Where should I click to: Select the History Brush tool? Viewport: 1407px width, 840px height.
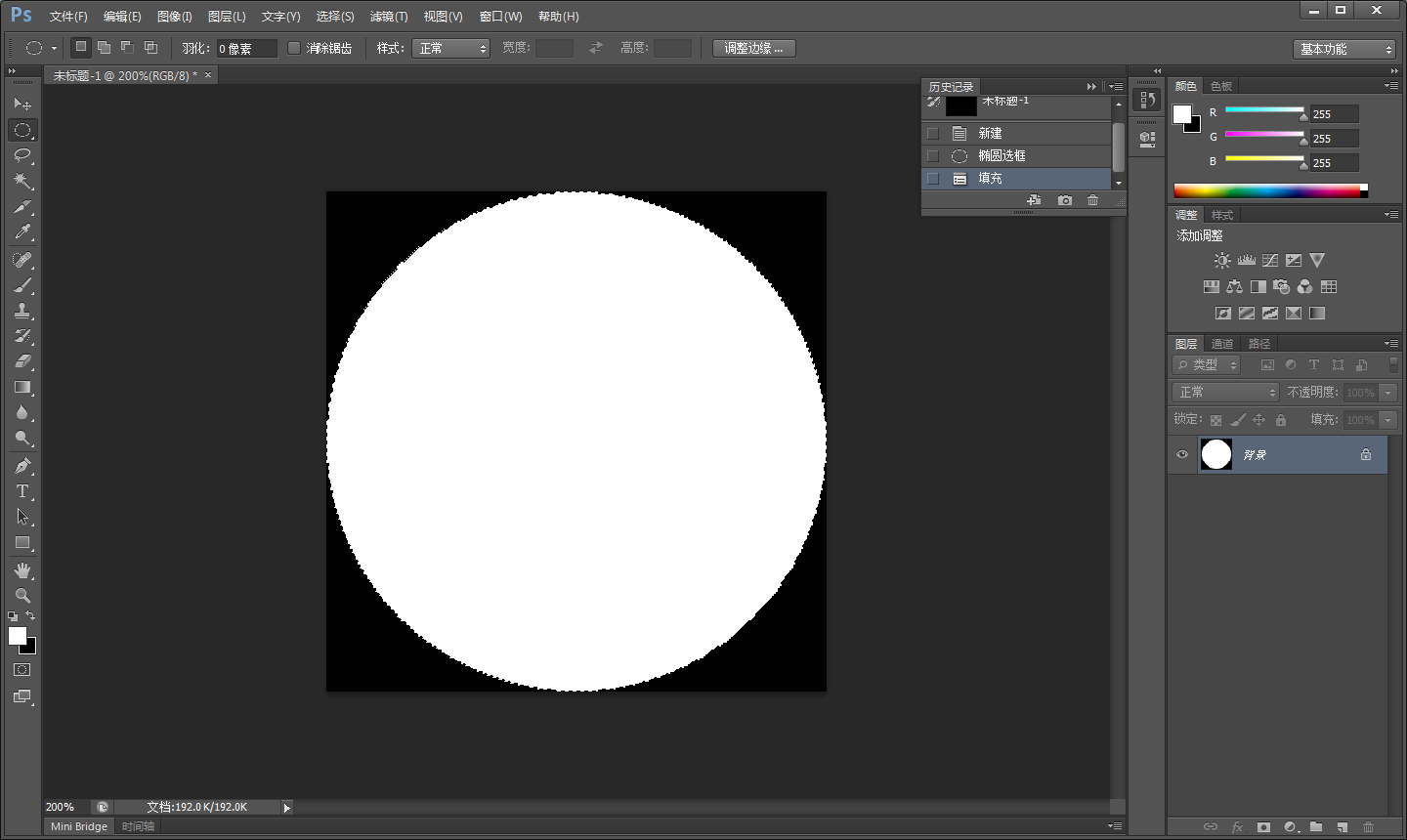click(x=22, y=336)
